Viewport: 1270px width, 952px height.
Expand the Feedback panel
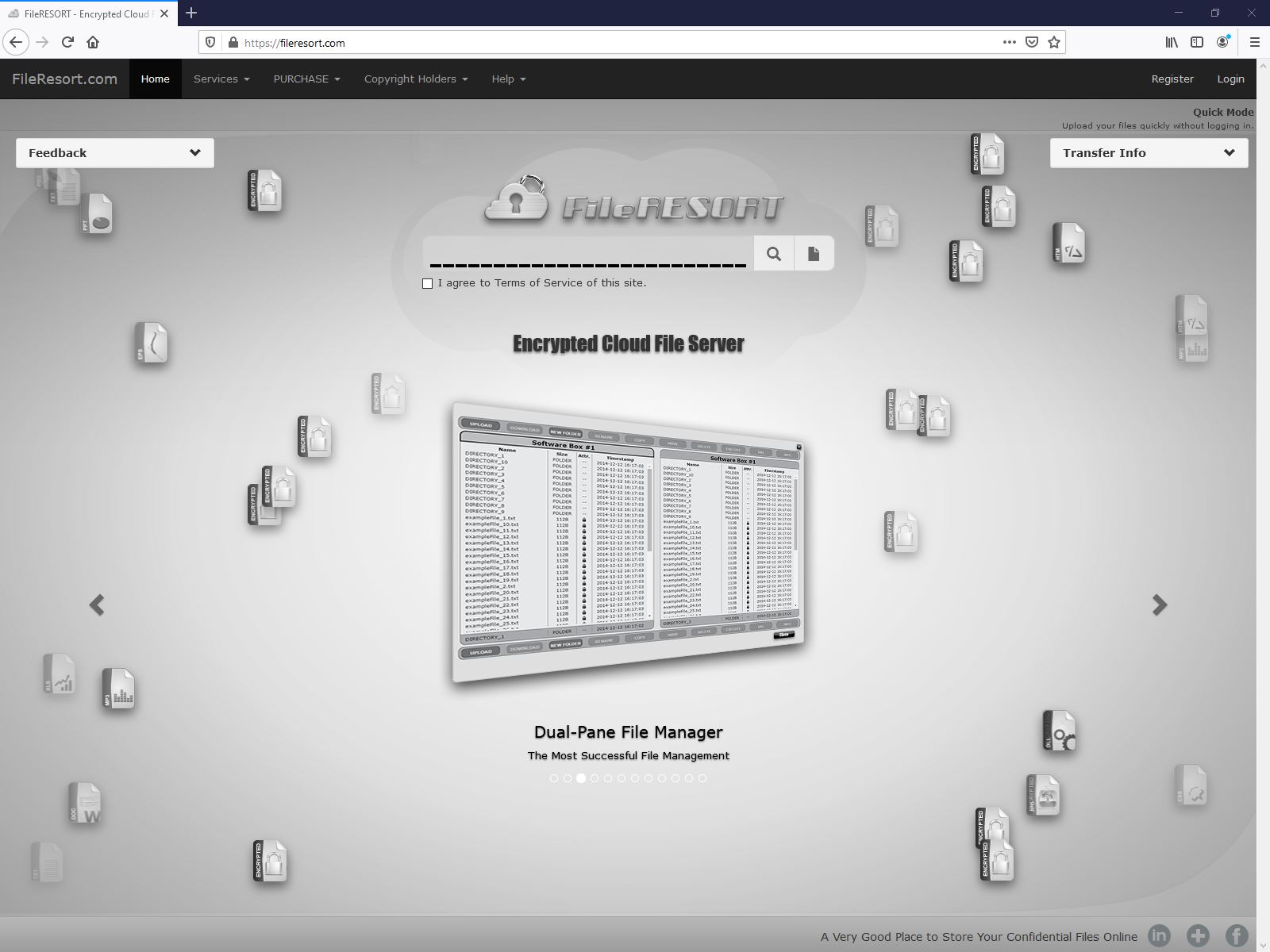point(115,153)
